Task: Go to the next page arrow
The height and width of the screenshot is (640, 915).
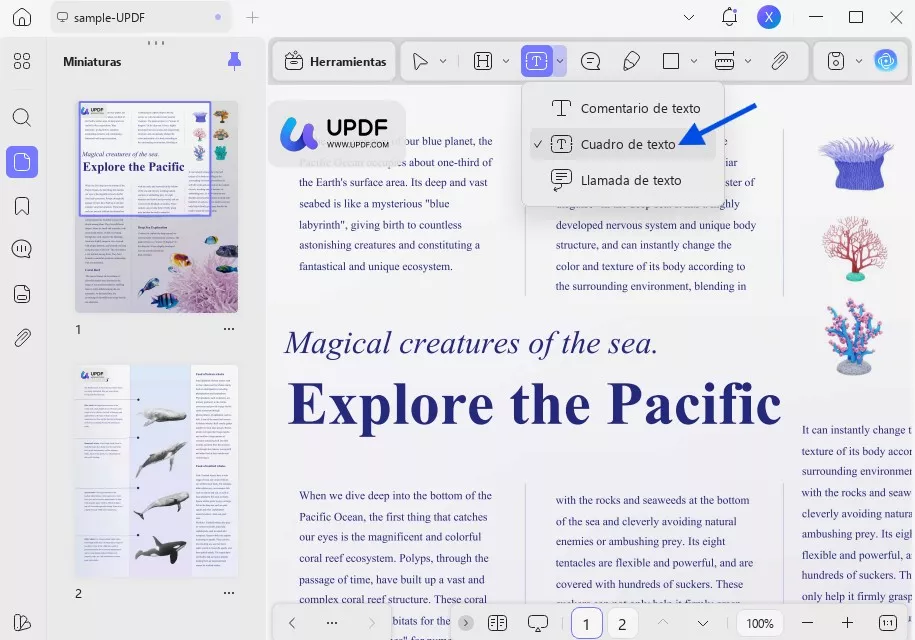Action: (703, 623)
